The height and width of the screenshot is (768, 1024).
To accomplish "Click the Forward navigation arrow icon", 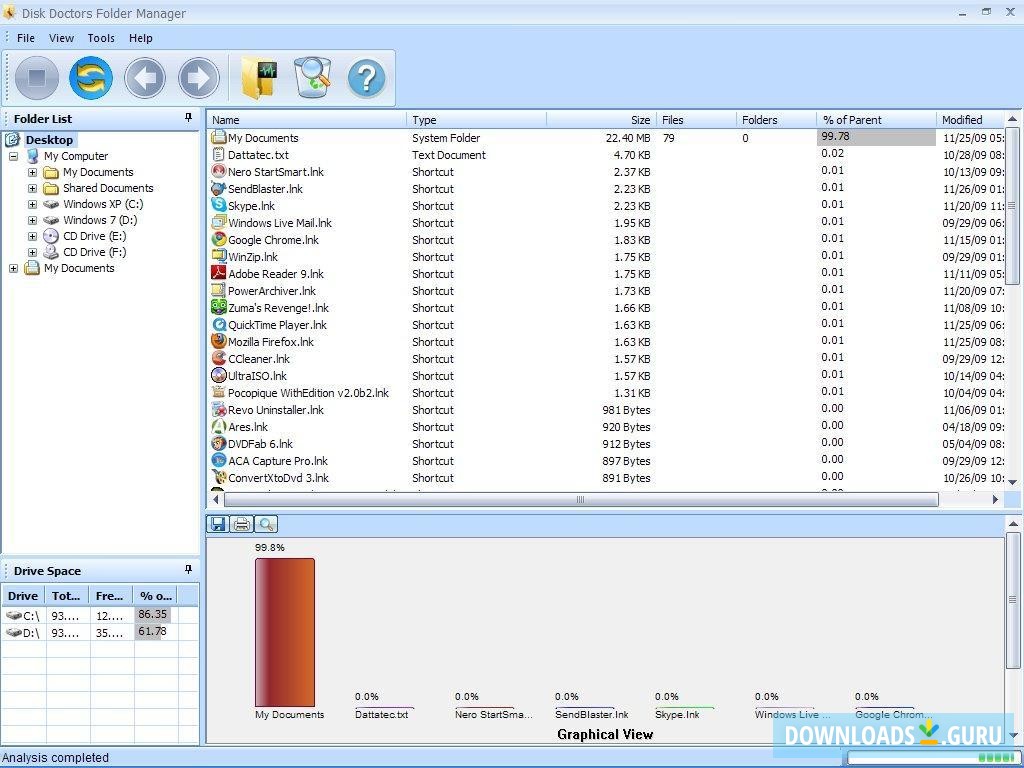I will click(x=199, y=78).
